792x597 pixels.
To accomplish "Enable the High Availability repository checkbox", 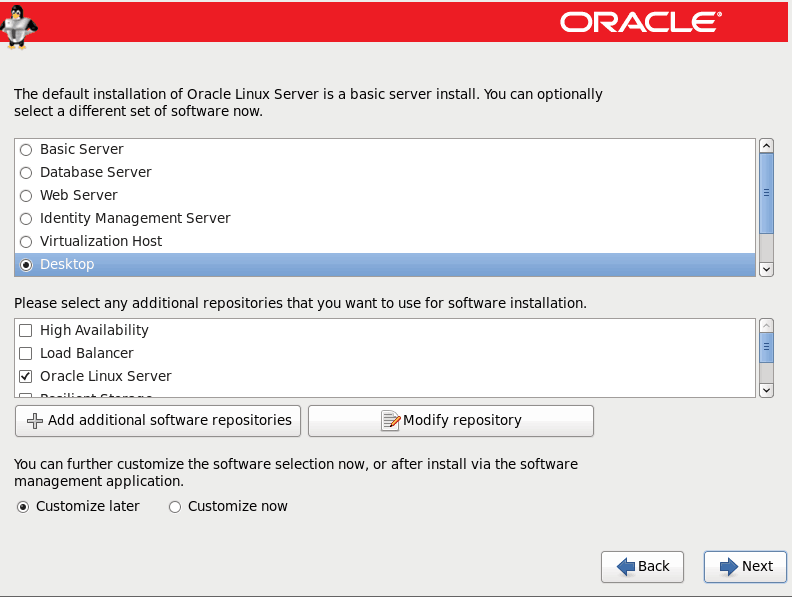I will click(x=25, y=330).
